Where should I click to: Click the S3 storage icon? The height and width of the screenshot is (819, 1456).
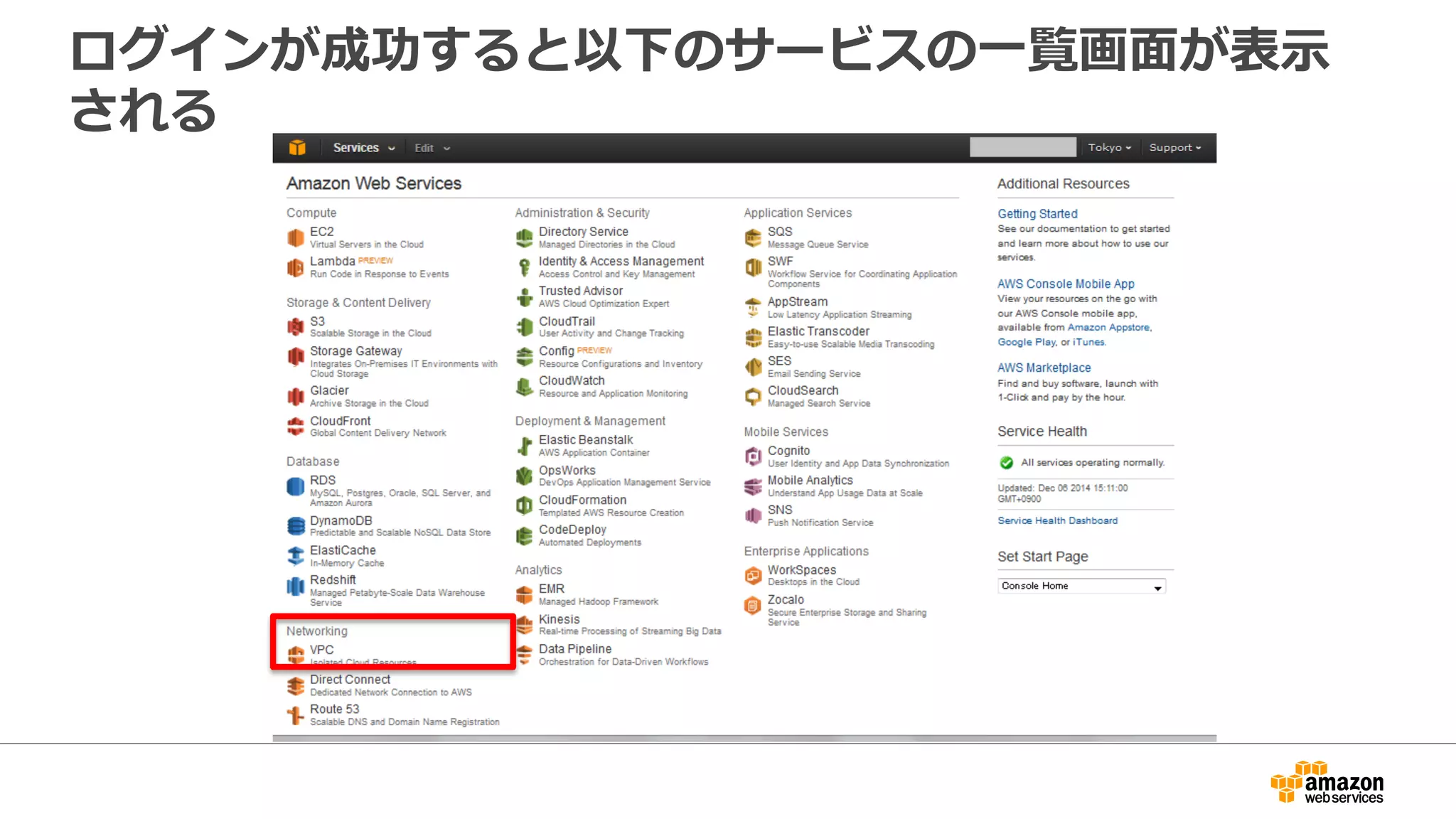296,327
